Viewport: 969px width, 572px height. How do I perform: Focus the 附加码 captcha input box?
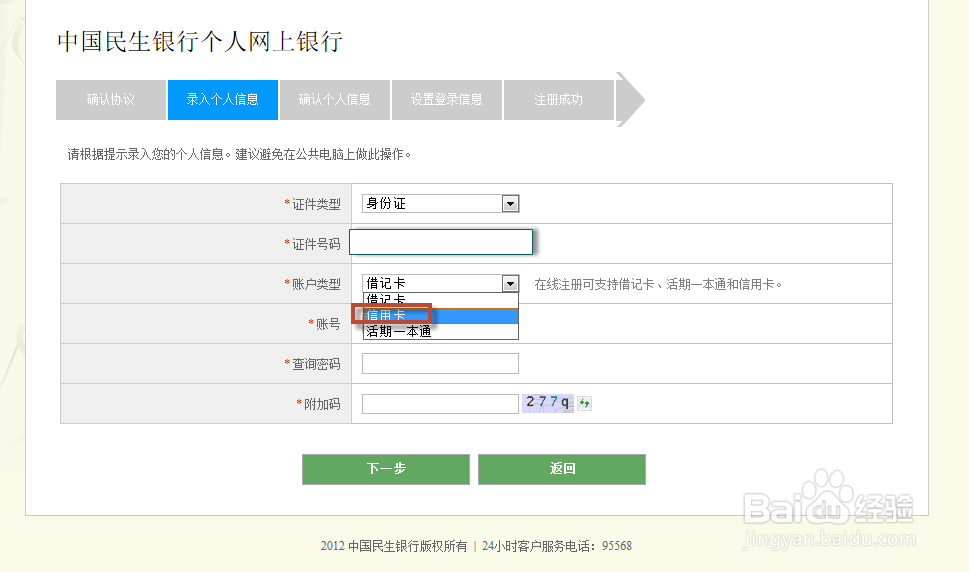[440, 404]
